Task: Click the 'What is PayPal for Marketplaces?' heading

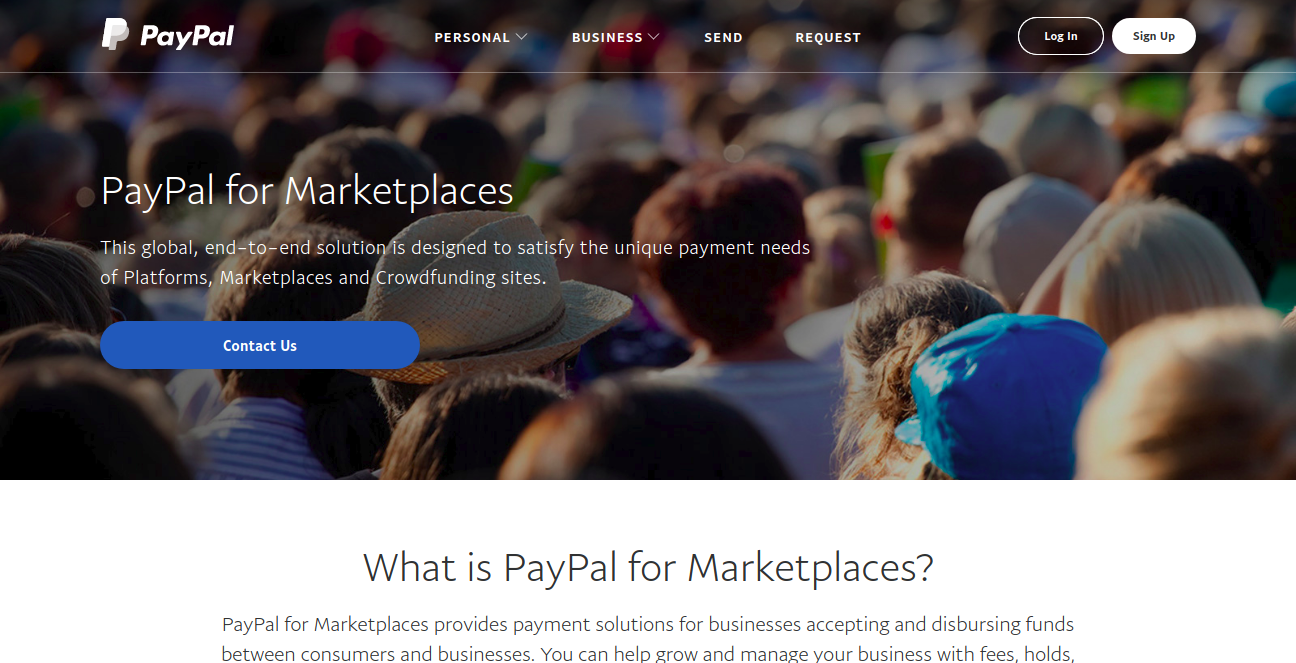Action: click(648, 568)
